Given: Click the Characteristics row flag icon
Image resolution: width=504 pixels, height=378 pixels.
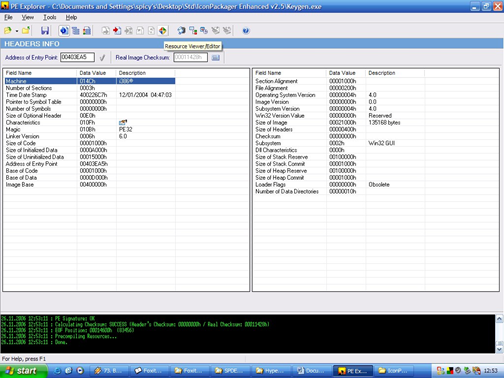Looking at the screenshot, I should click(123, 122).
